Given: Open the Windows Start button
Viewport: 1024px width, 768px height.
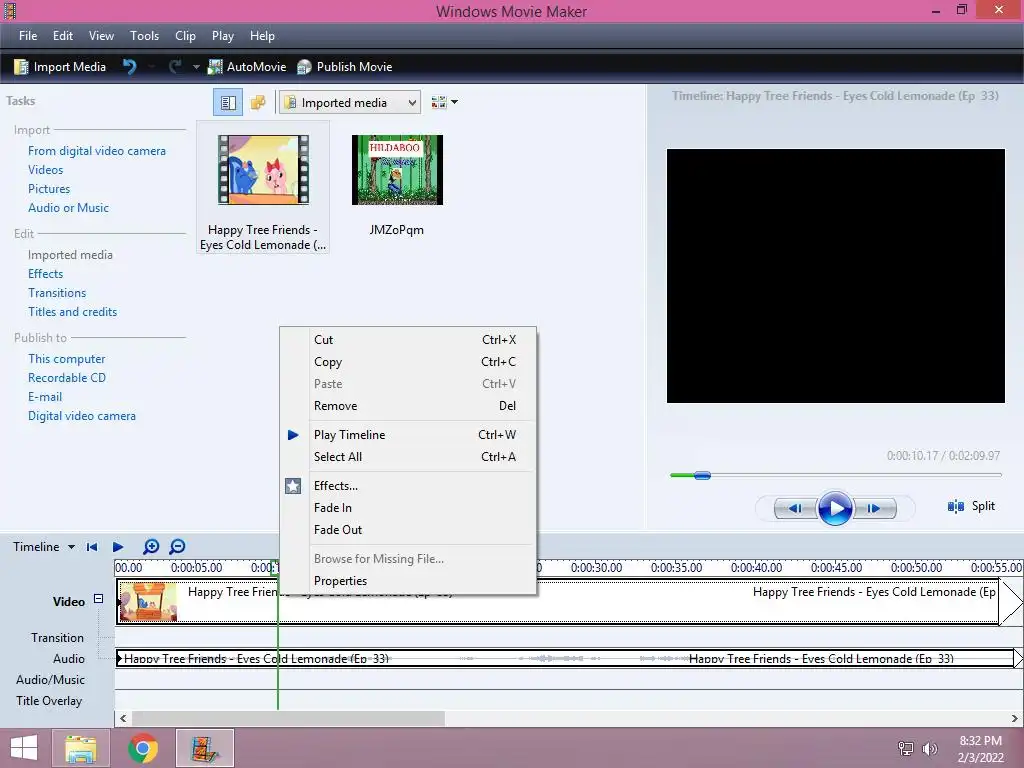Looking at the screenshot, I should [24, 748].
